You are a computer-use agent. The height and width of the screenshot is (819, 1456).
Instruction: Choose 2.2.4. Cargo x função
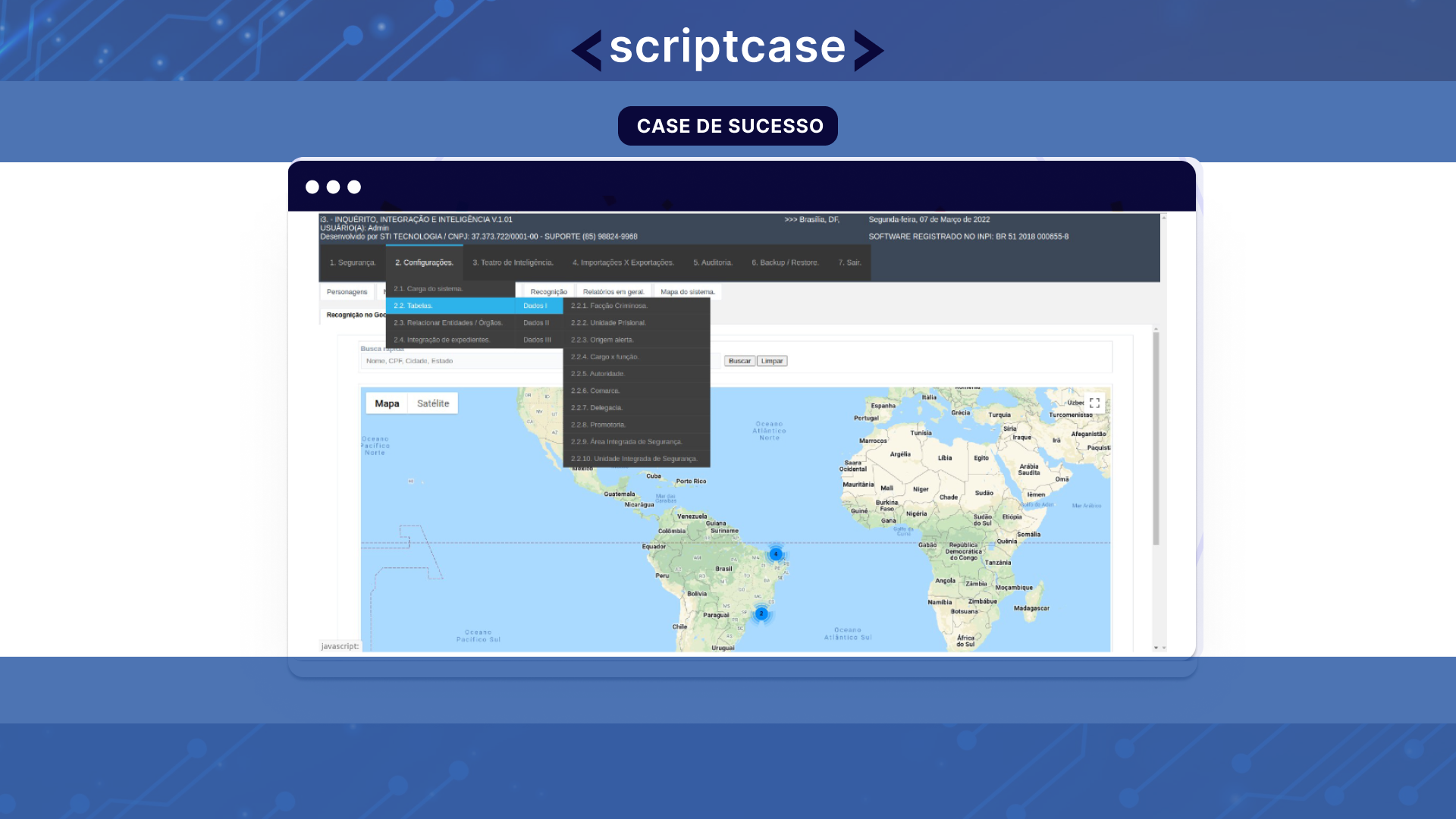click(636, 356)
